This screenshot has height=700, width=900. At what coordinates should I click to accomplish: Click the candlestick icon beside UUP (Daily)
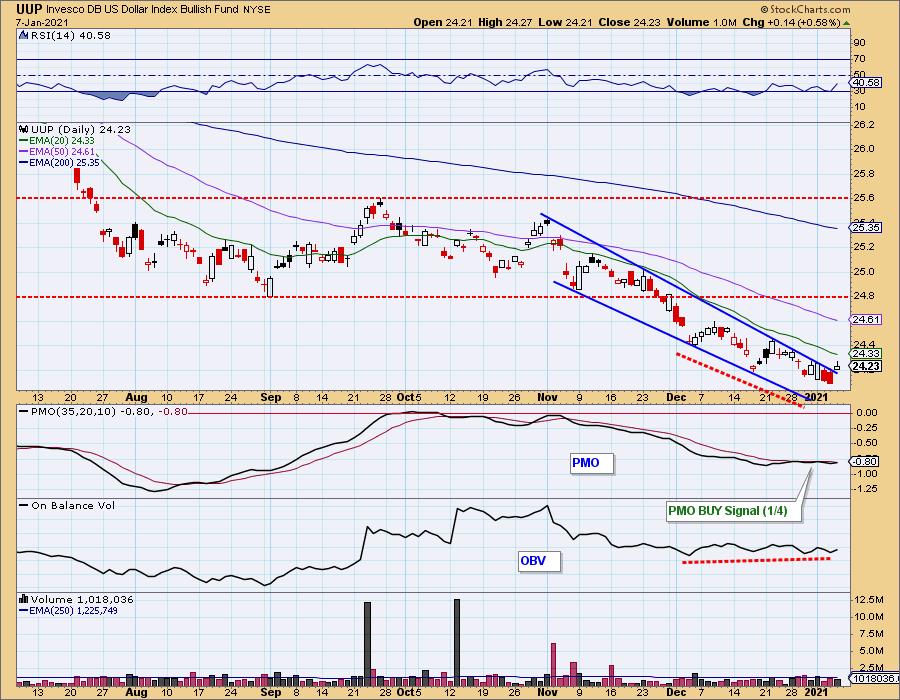[x=24, y=129]
